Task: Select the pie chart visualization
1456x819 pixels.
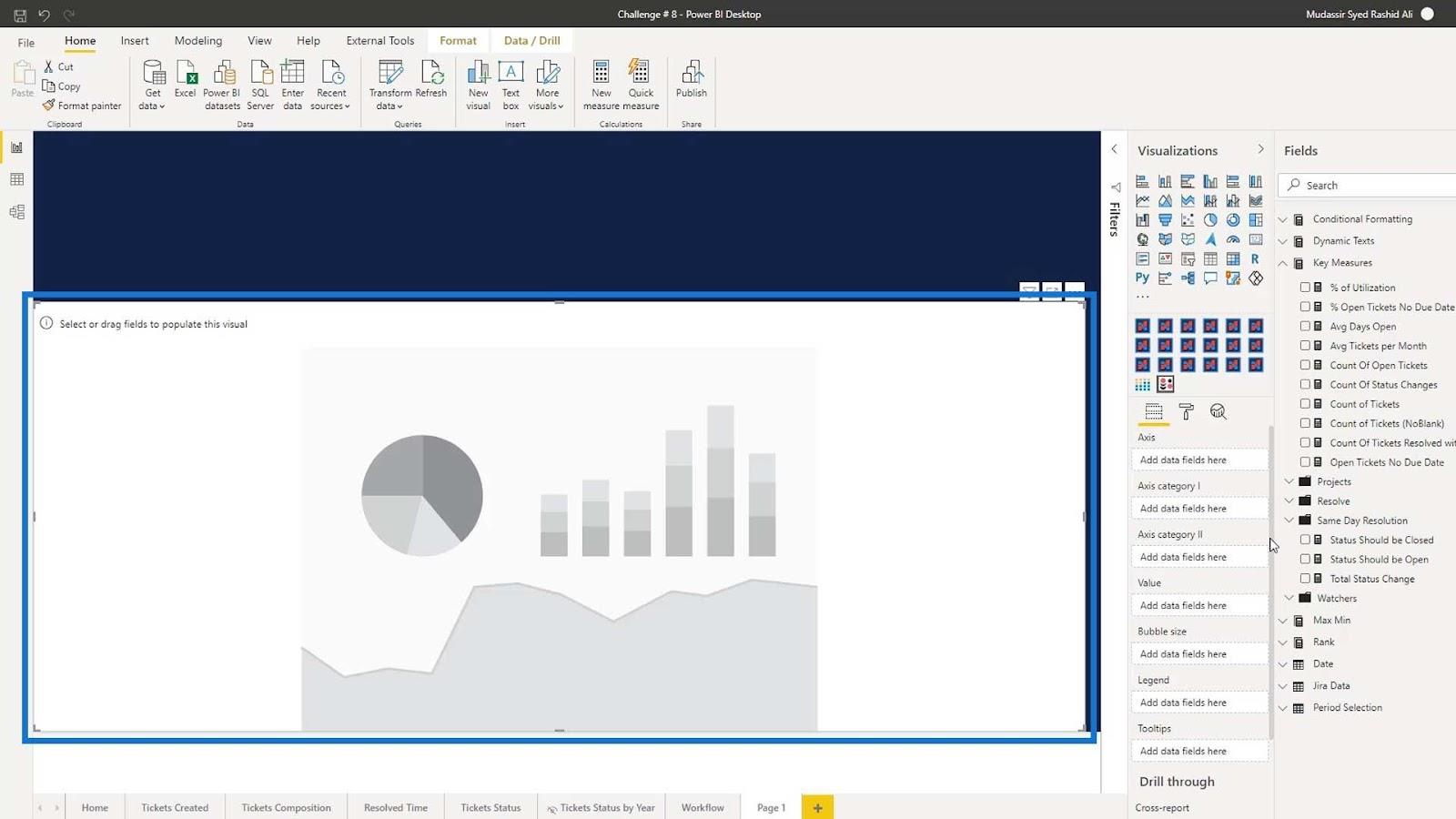Action: pyautogui.click(x=1210, y=220)
